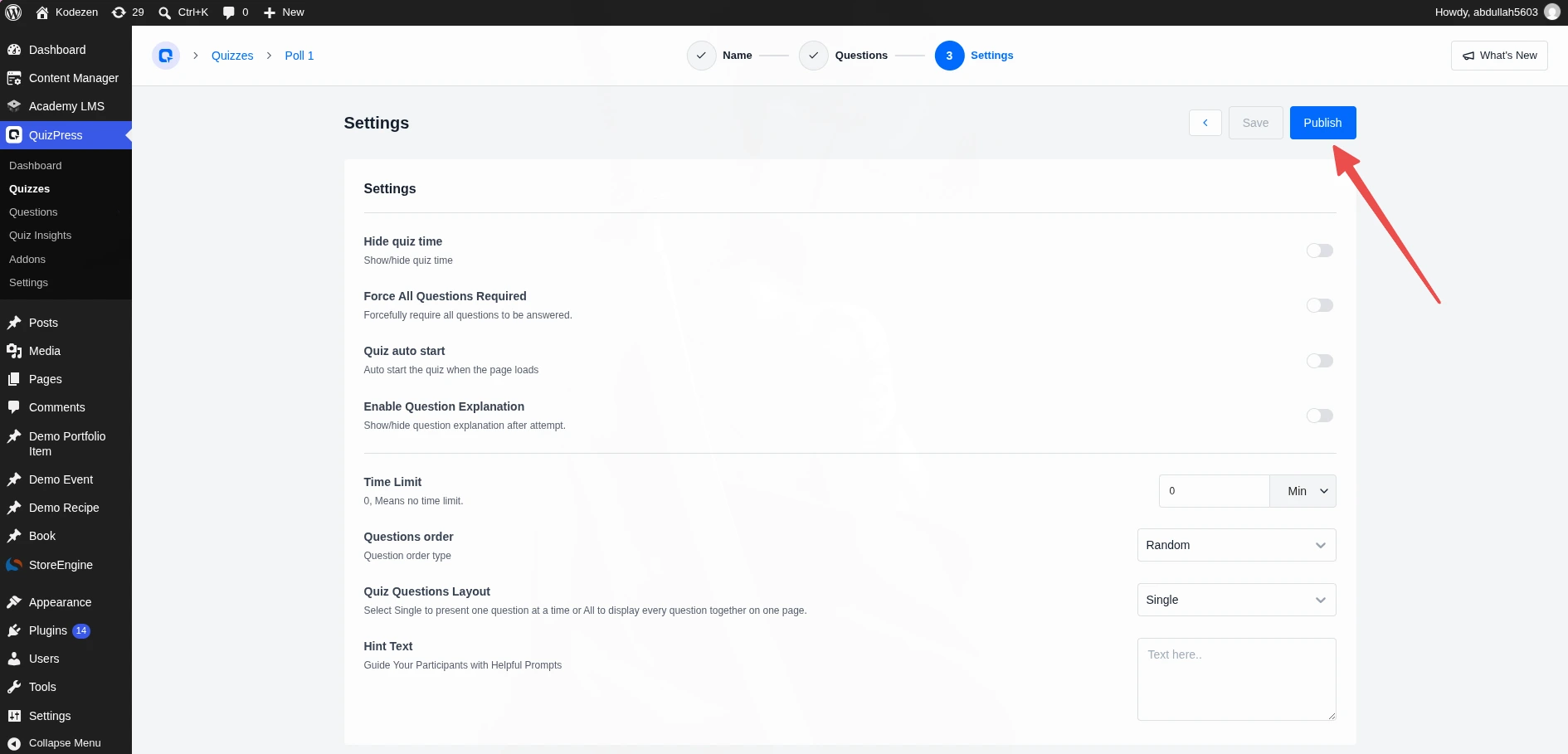This screenshot has height=754, width=1568.
Task: Toggle Hide quiz time switch
Action: click(1319, 251)
